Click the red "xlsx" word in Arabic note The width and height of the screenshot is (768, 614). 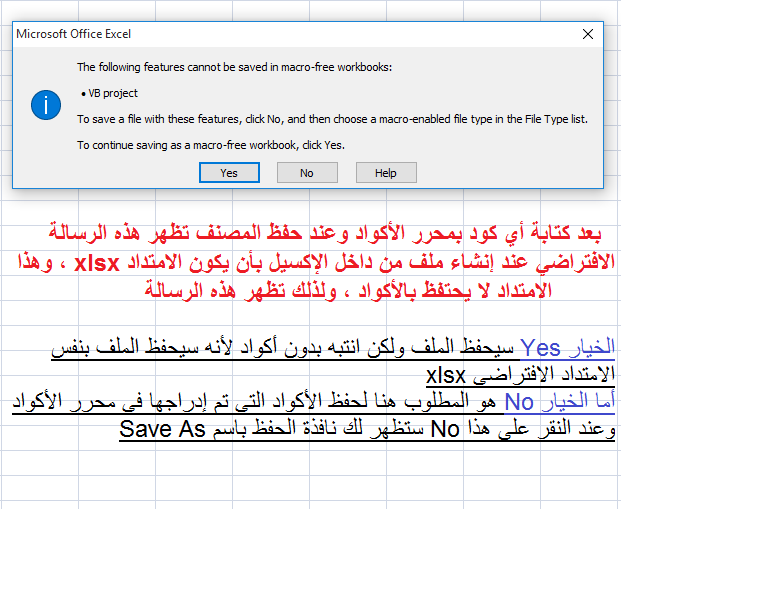pyautogui.click(x=96, y=263)
